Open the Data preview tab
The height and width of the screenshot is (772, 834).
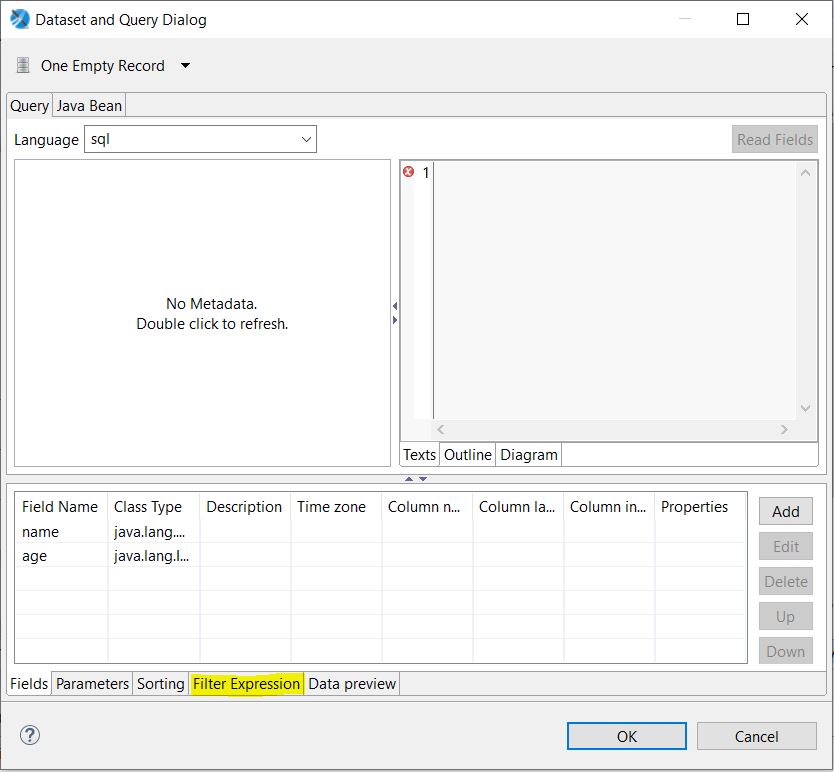pyautogui.click(x=353, y=684)
